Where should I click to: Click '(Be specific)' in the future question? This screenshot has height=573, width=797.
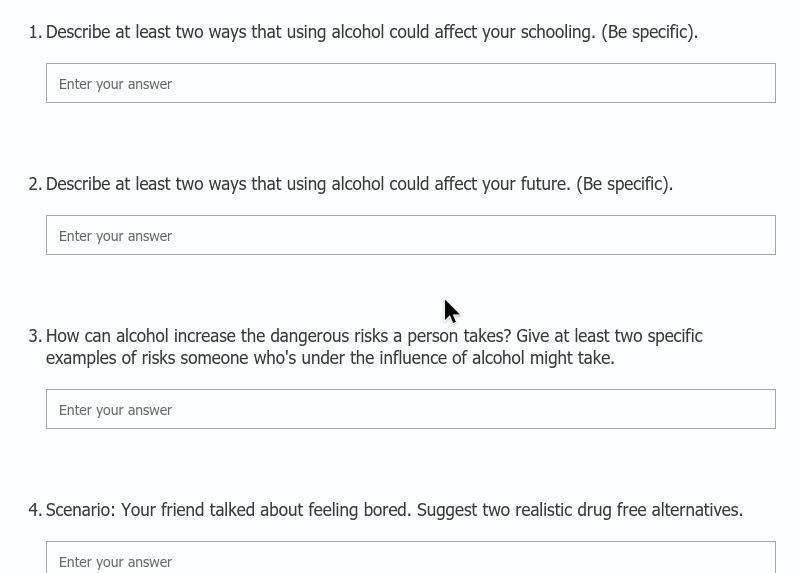(x=624, y=184)
